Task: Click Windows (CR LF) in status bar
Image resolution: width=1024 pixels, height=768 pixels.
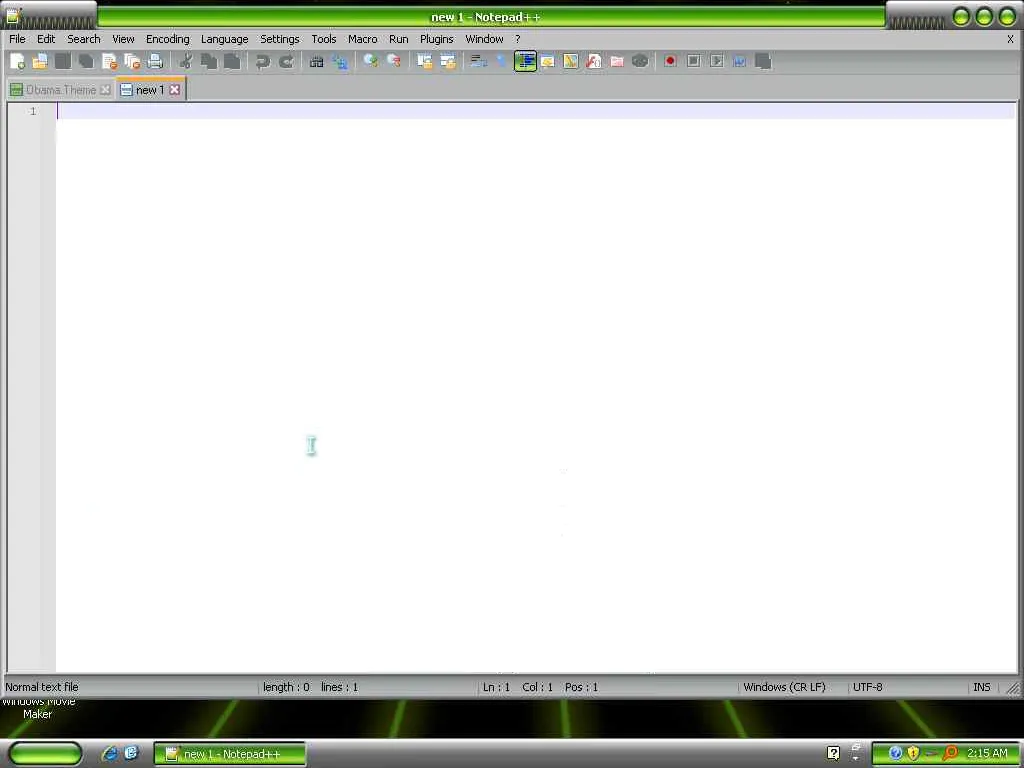Action: [784, 687]
